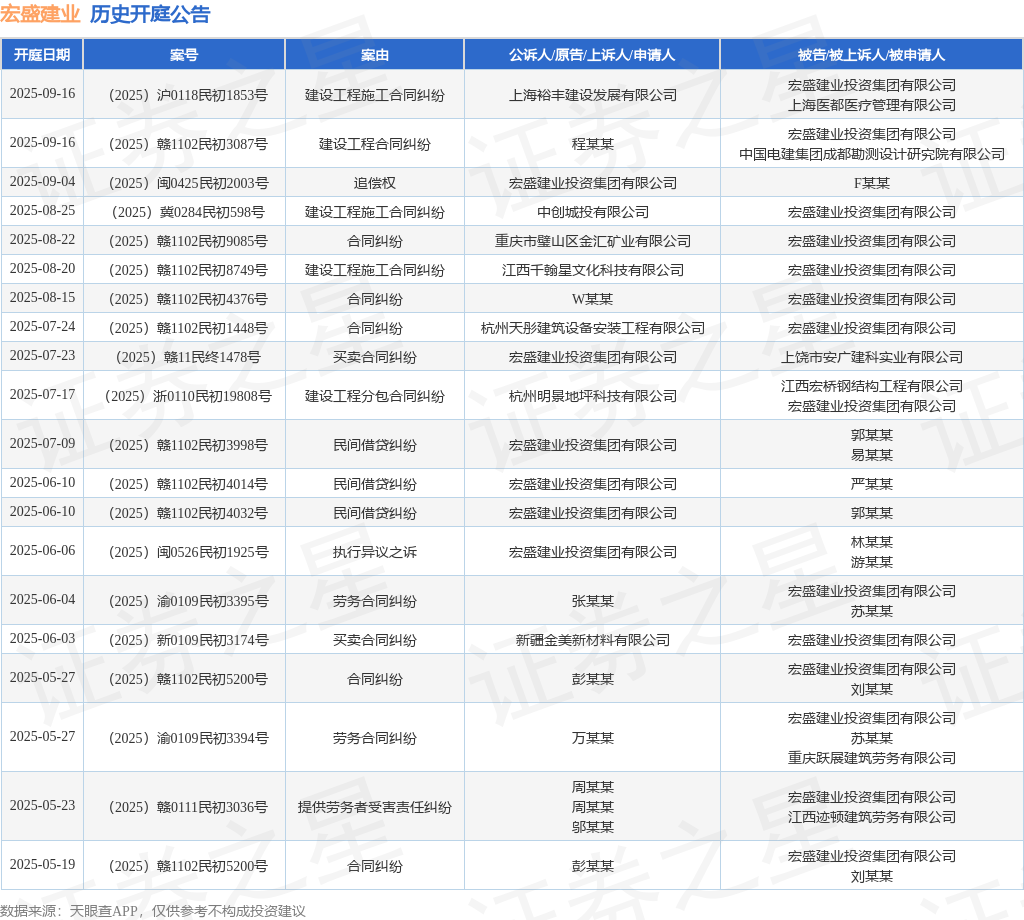
Task: Click plaintiff W某某
Action: click(592, 299)
